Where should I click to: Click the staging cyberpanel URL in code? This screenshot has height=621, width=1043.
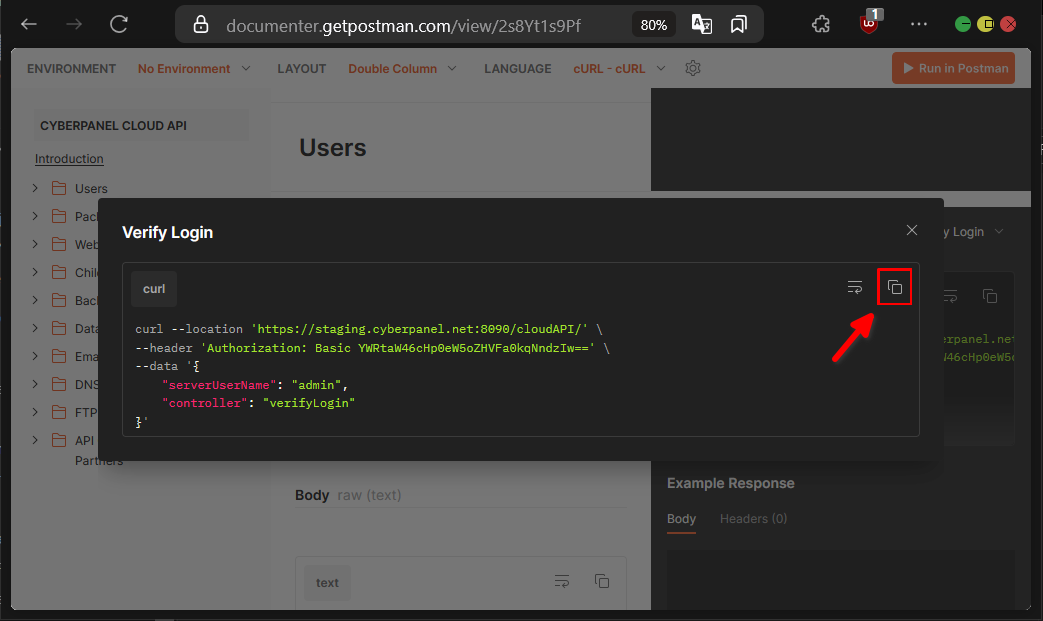(419, 329)
